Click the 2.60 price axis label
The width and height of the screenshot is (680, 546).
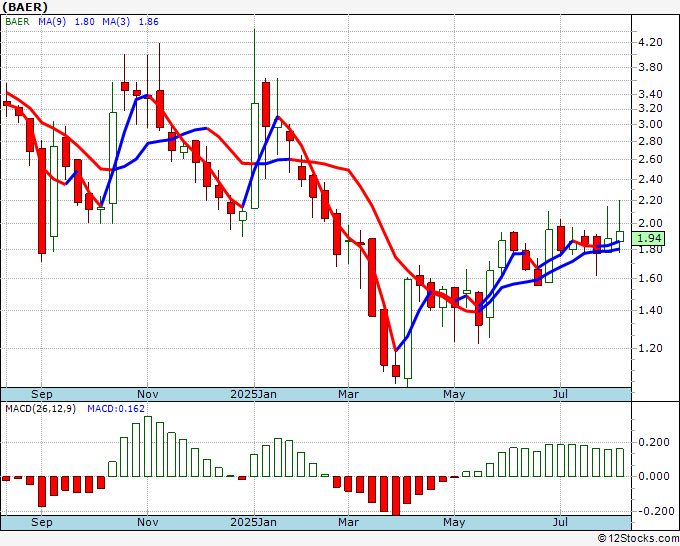click(650, 159)
